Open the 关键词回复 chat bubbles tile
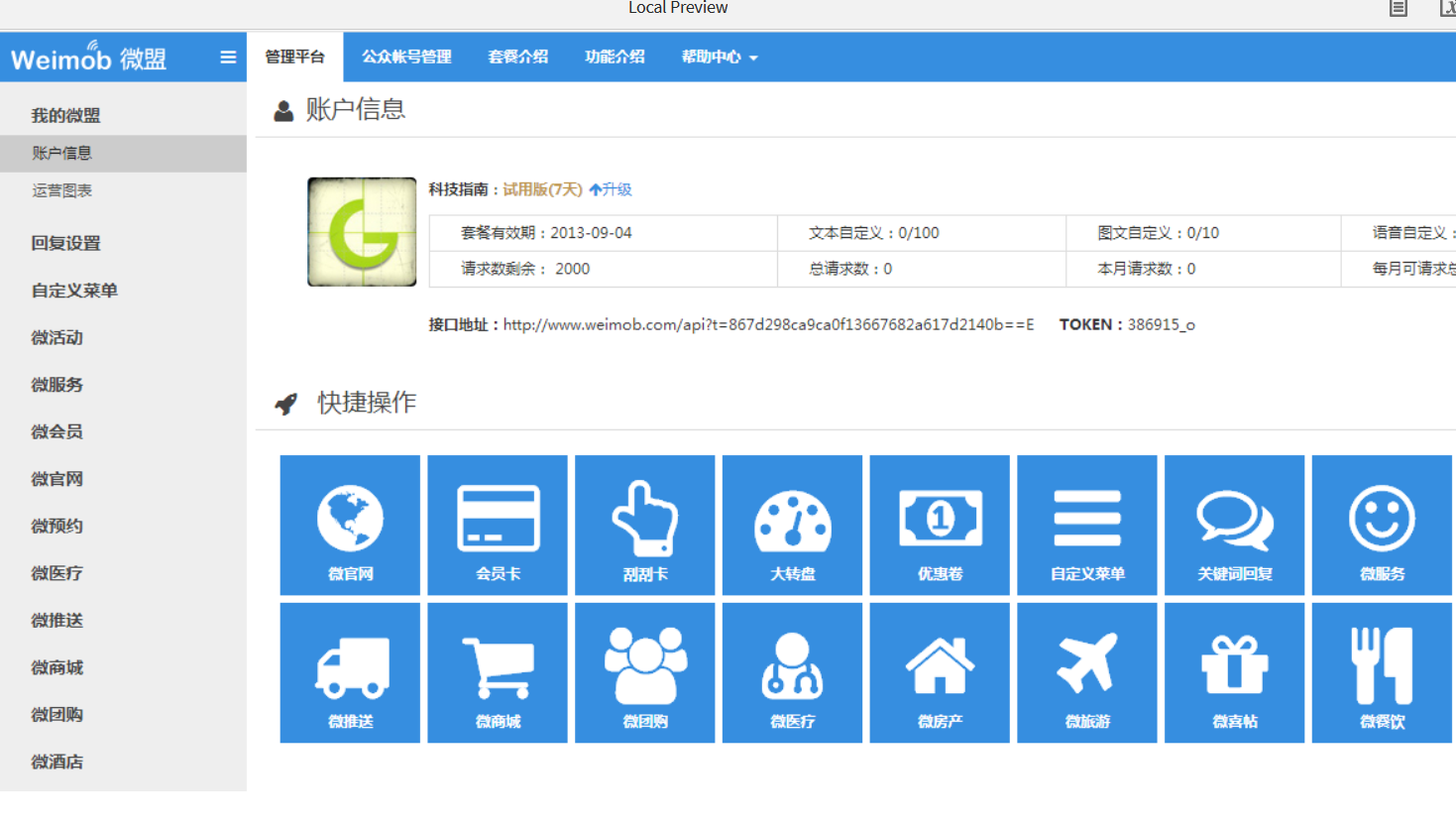Image resolution: width=1456 pixels, height=833 pixels. pos(1235,526)
